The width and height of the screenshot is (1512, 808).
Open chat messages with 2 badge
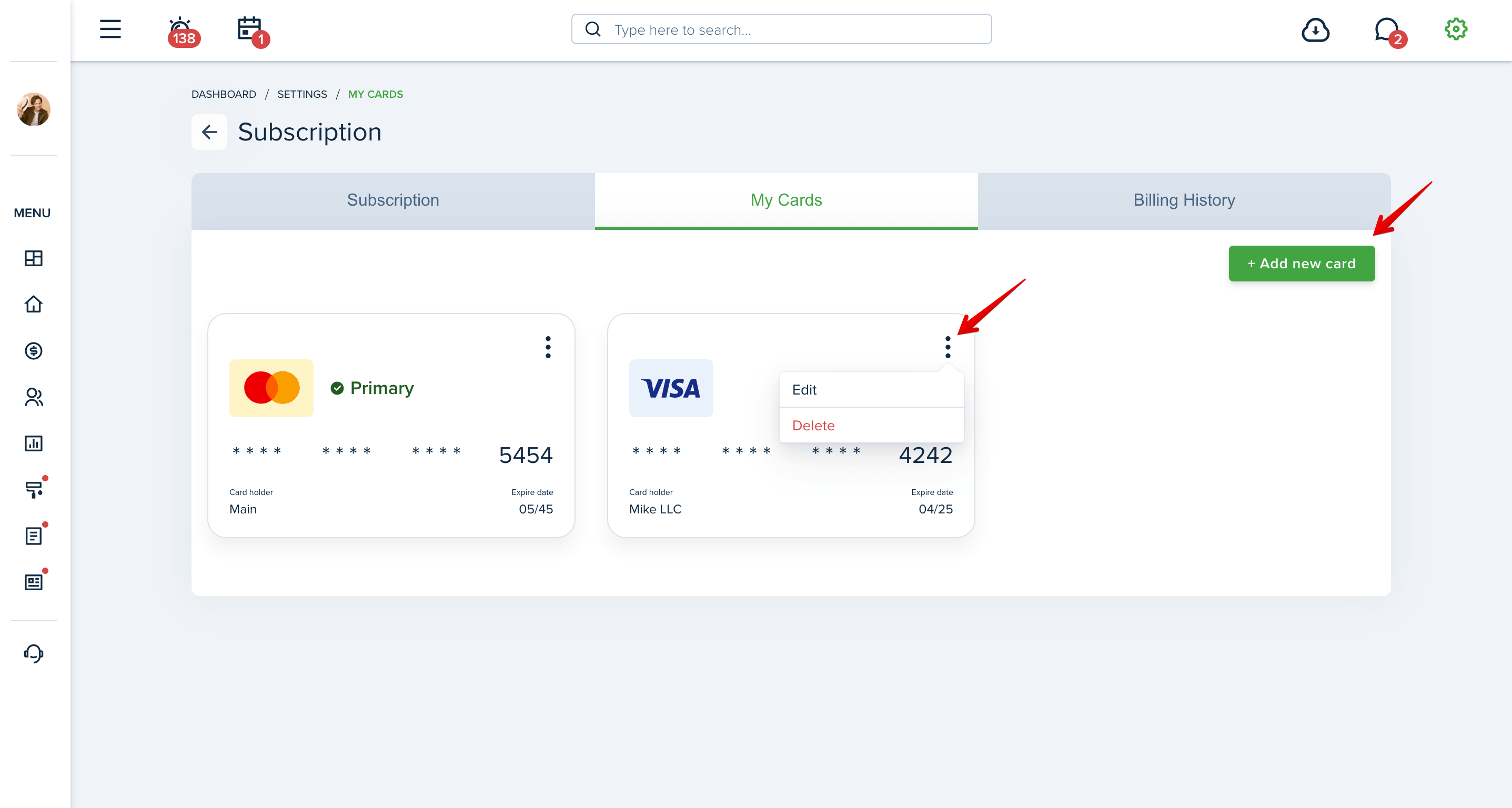pyautogui.click(x=1389, y=31)
